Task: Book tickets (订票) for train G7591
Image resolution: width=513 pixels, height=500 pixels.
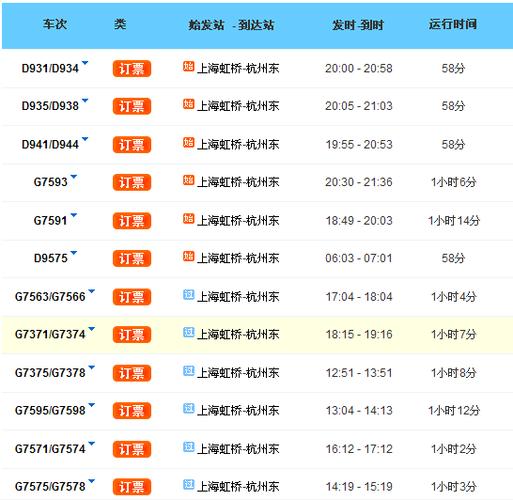Action: [x=132, y=221]
